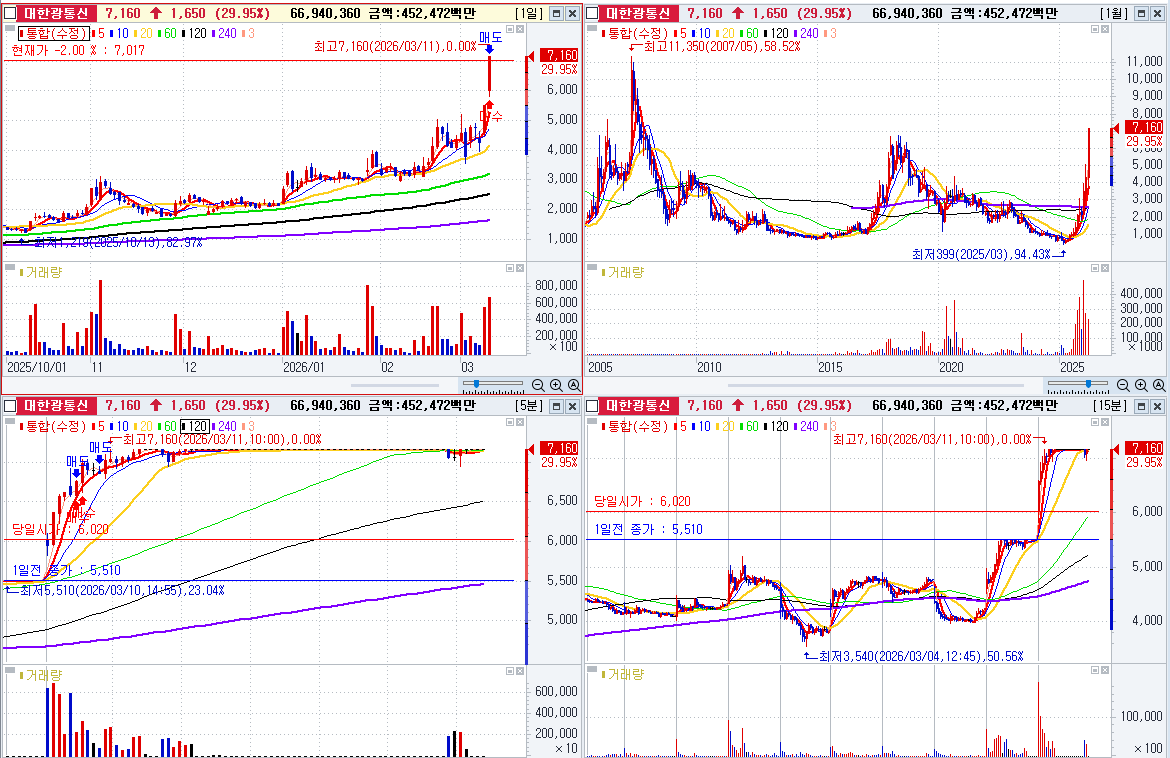The height and width of the screenshot is (758, 1170).
Task: Open the [15분] period selector in the bottom-right panel
Action: pyautogui.click(x=1111, y=406)
